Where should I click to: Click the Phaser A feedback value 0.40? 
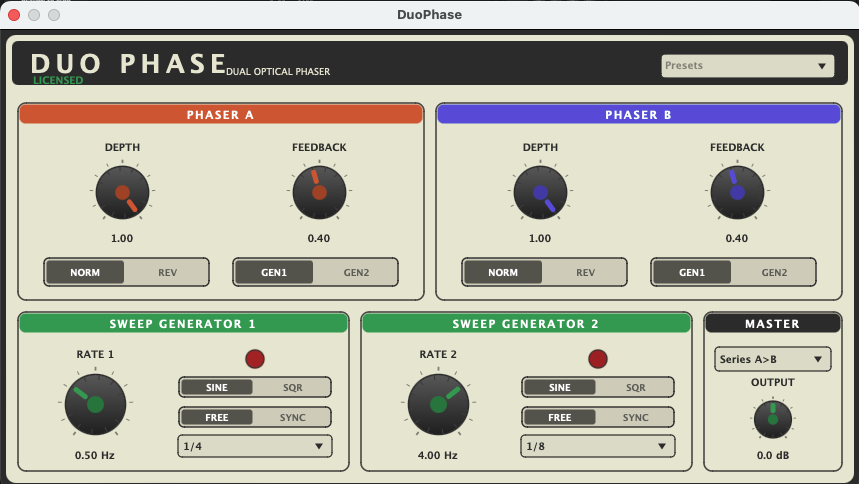pos(319,238)
